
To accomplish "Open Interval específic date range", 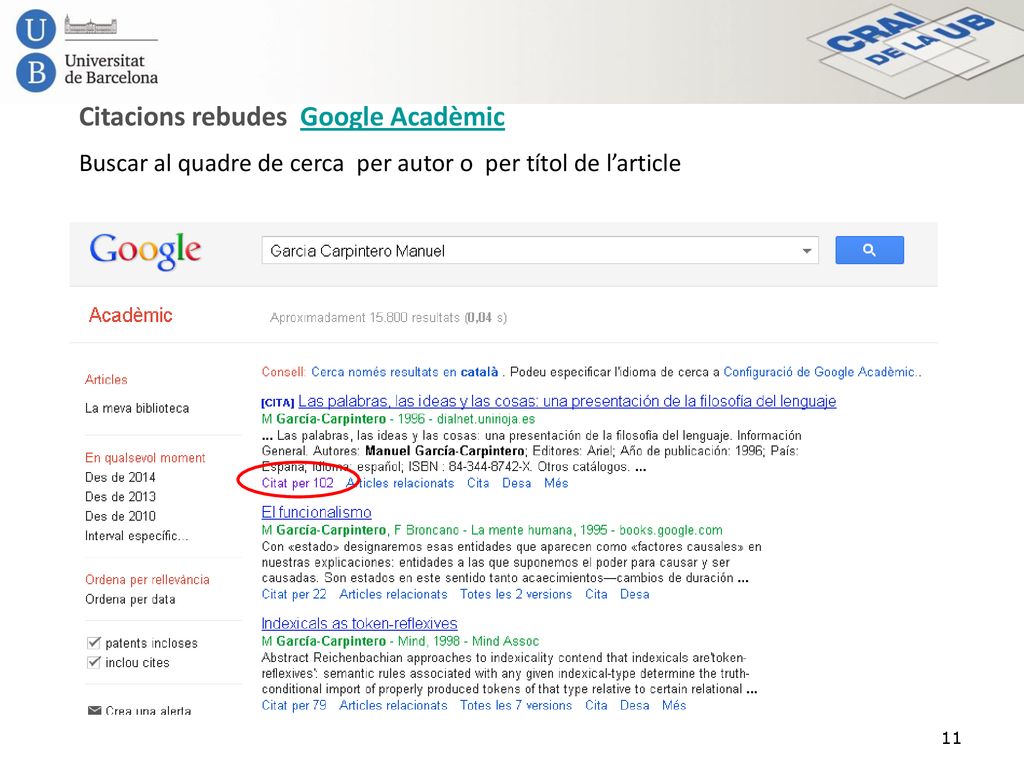I will [x=136, y=536].
